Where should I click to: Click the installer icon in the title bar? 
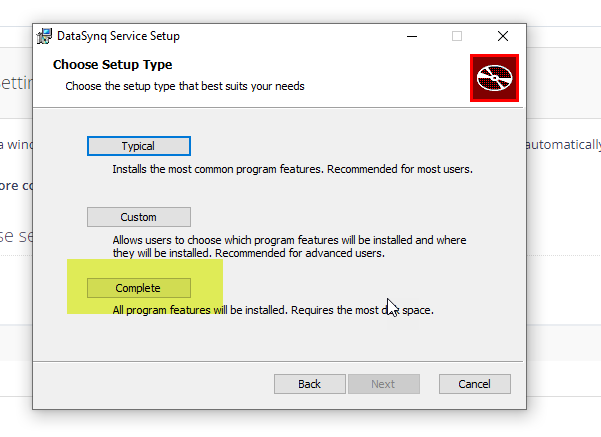pyautogui.click(x=44, y=36)
